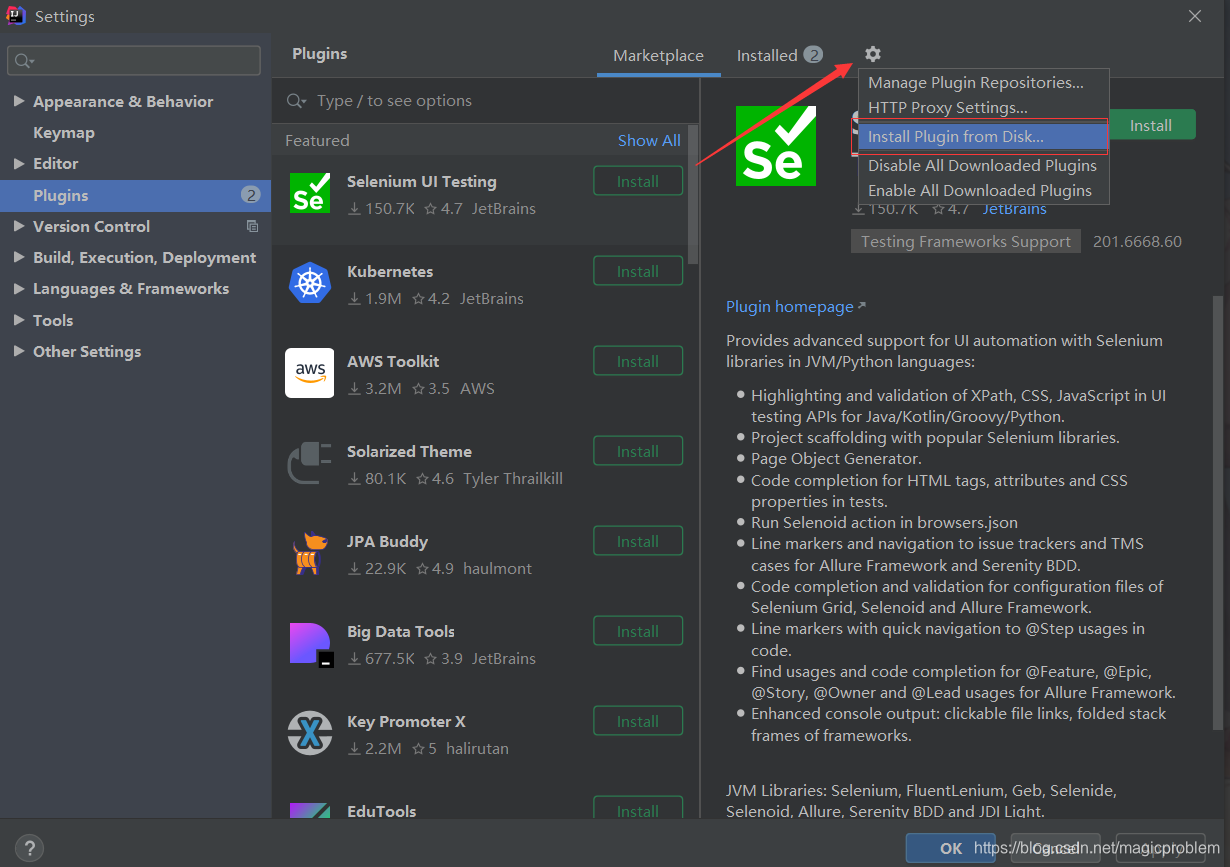Select the Big Data Tools plugin name
This screenshot has height=867, width=1230.
coord(401,632)
